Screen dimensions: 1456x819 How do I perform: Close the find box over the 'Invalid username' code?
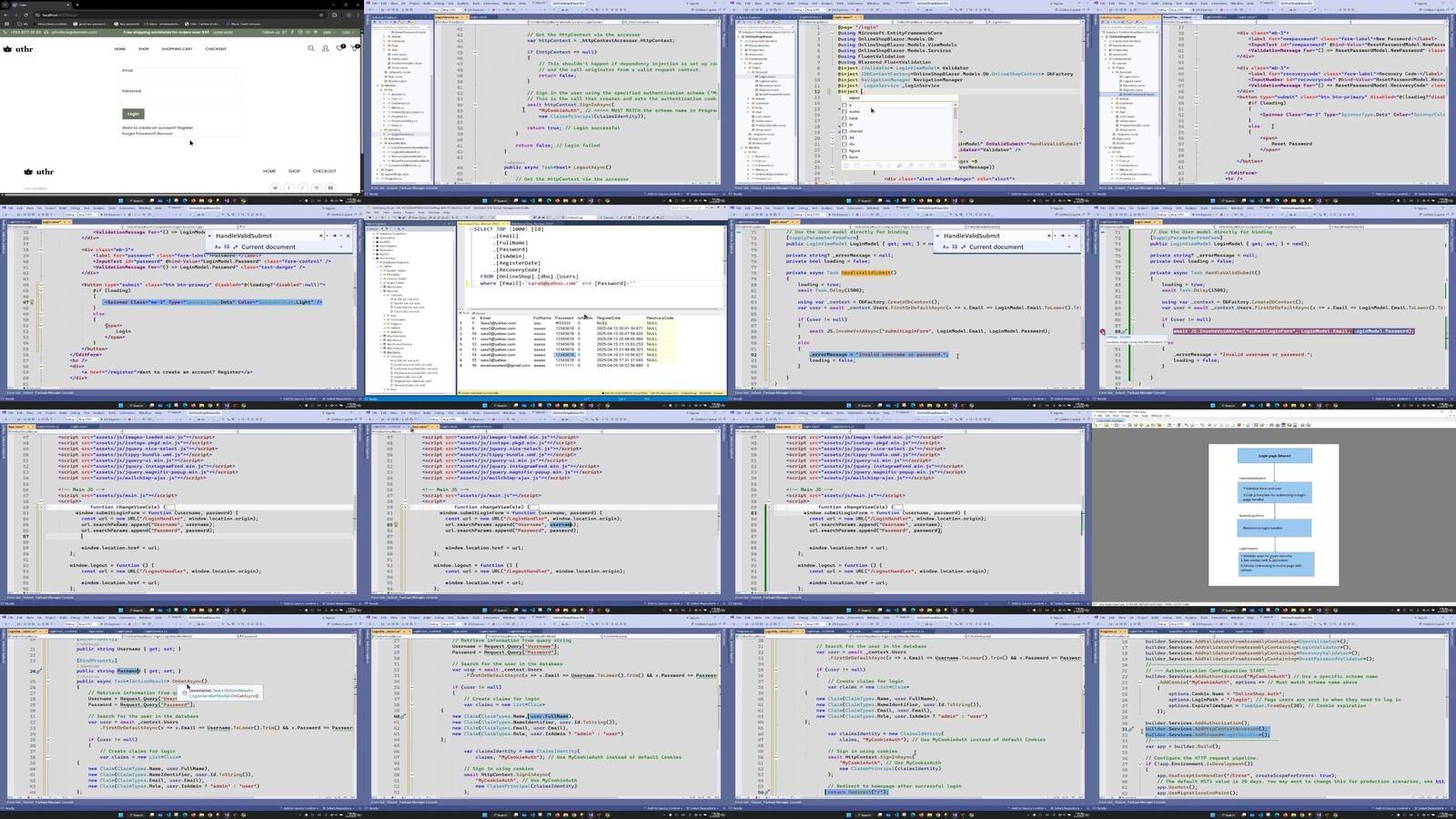(1076, 236)
